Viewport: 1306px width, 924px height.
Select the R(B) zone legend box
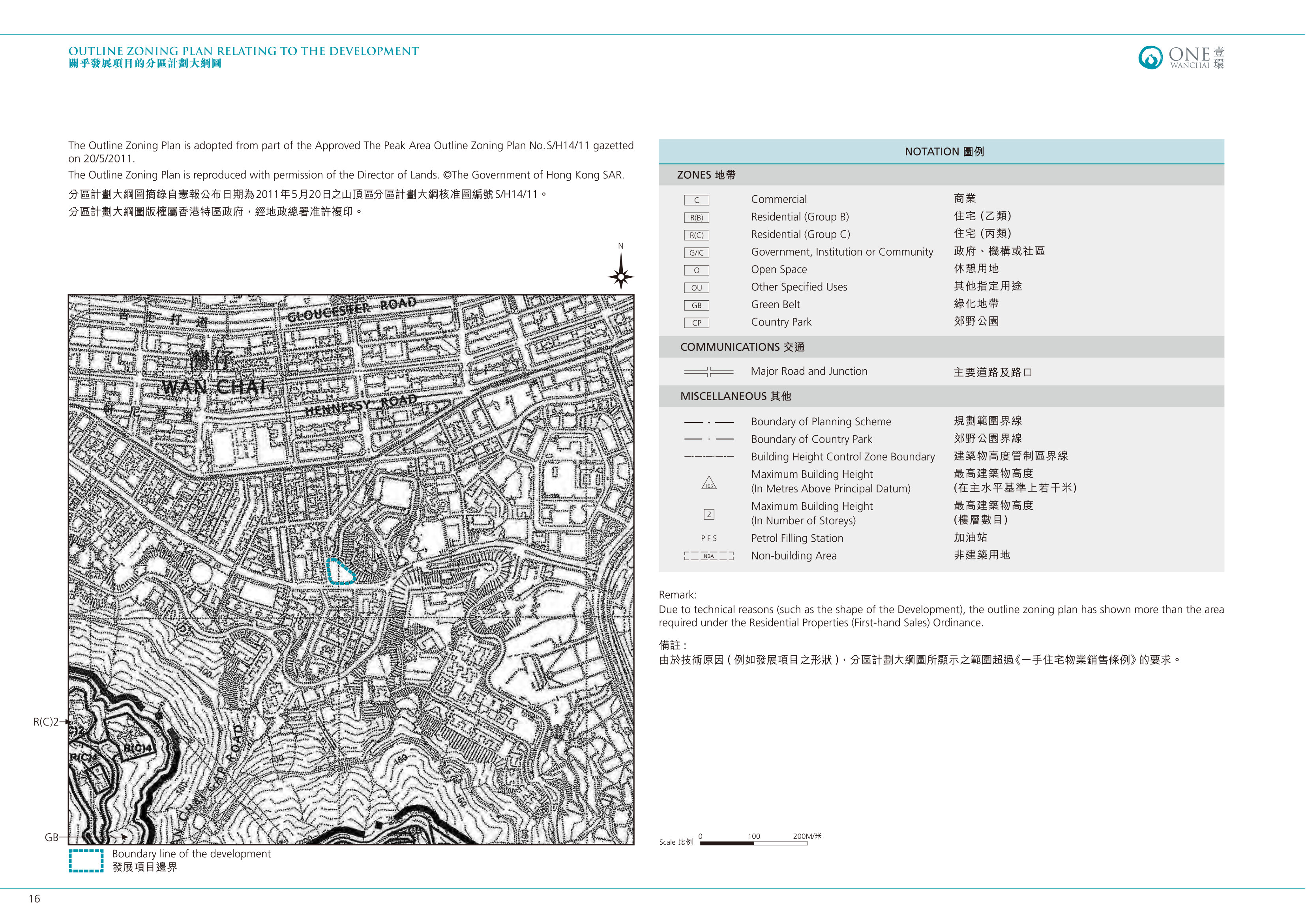point(697,218)
